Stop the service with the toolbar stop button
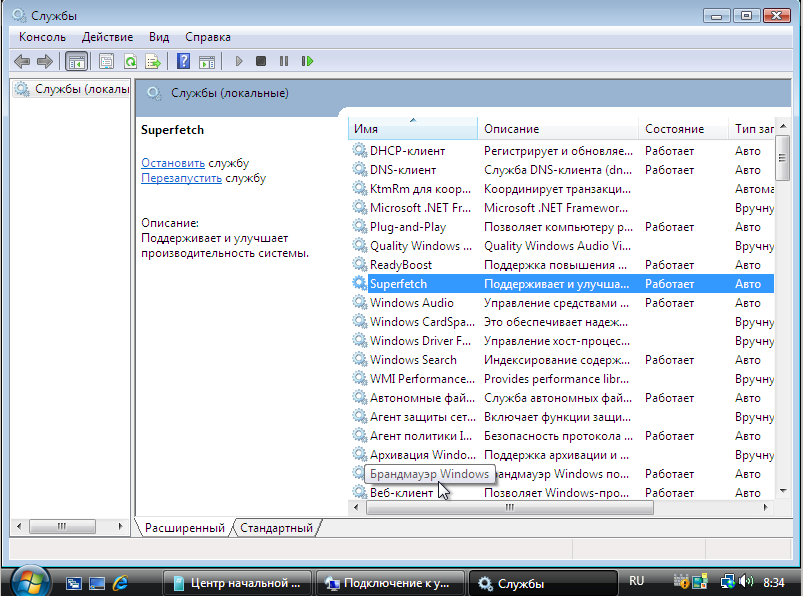The height and width of the screenshot is (596, 803). (x=261, y=61)
